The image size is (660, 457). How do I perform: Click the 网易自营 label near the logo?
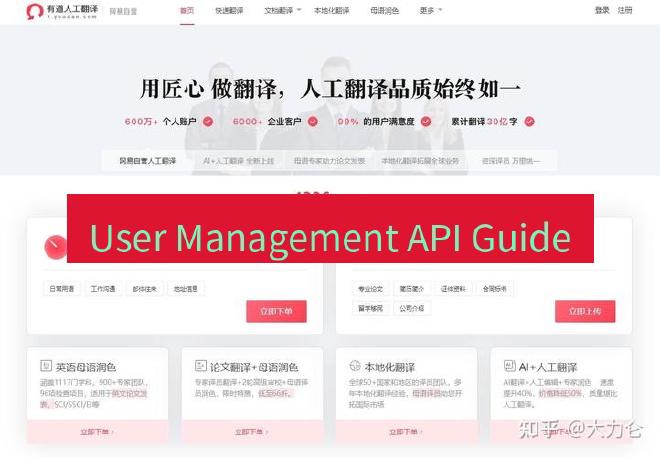[123, 11]
